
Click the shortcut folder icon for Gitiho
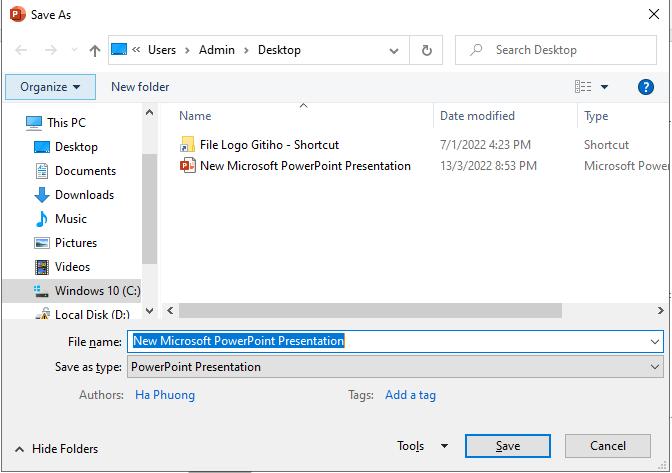point(187,144)
